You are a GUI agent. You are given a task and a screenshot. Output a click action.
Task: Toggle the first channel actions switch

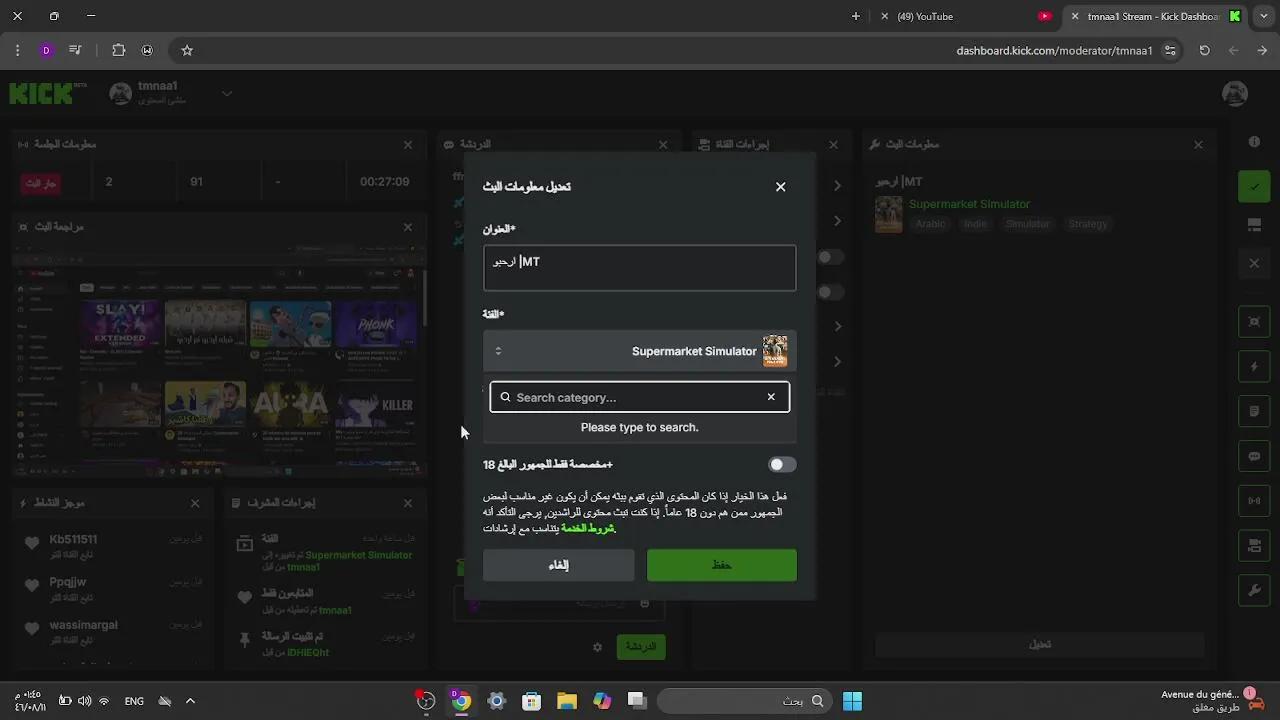(829, 257)
